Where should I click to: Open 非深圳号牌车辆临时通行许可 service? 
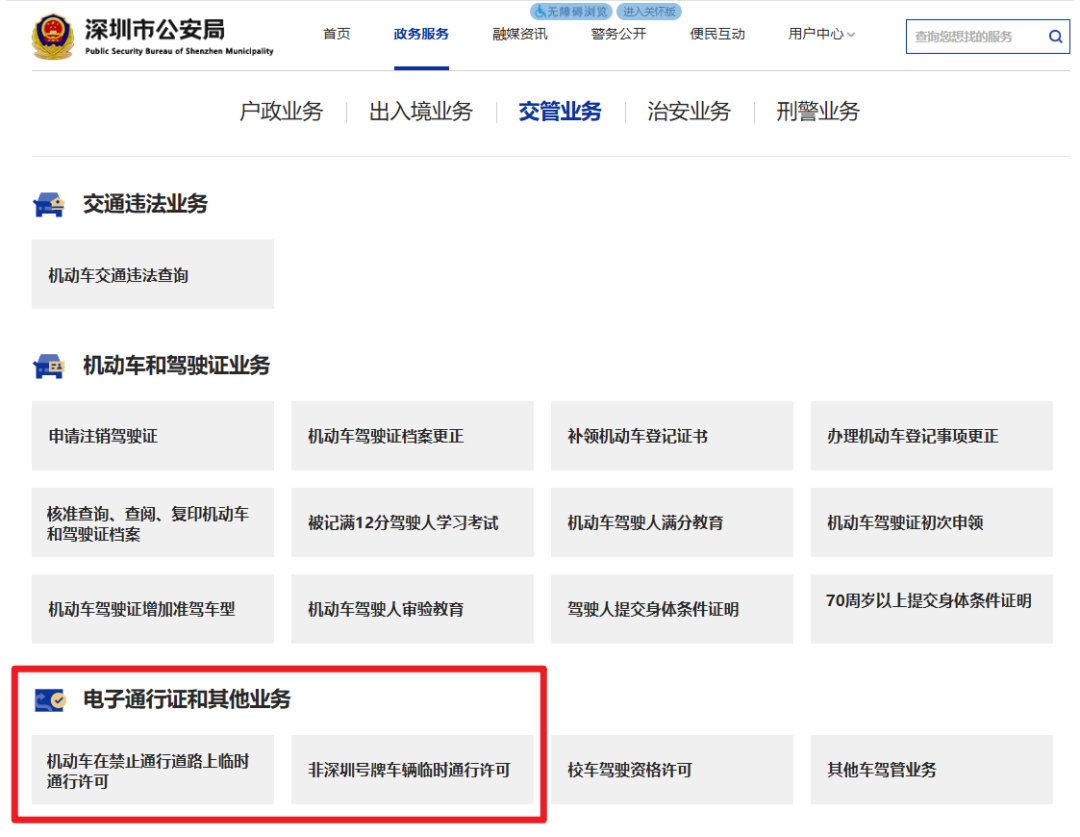coord(412,769)
